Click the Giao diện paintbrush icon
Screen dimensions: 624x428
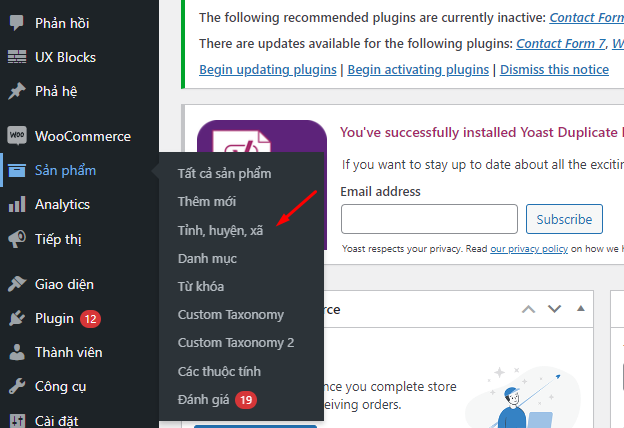click(16, 284)
